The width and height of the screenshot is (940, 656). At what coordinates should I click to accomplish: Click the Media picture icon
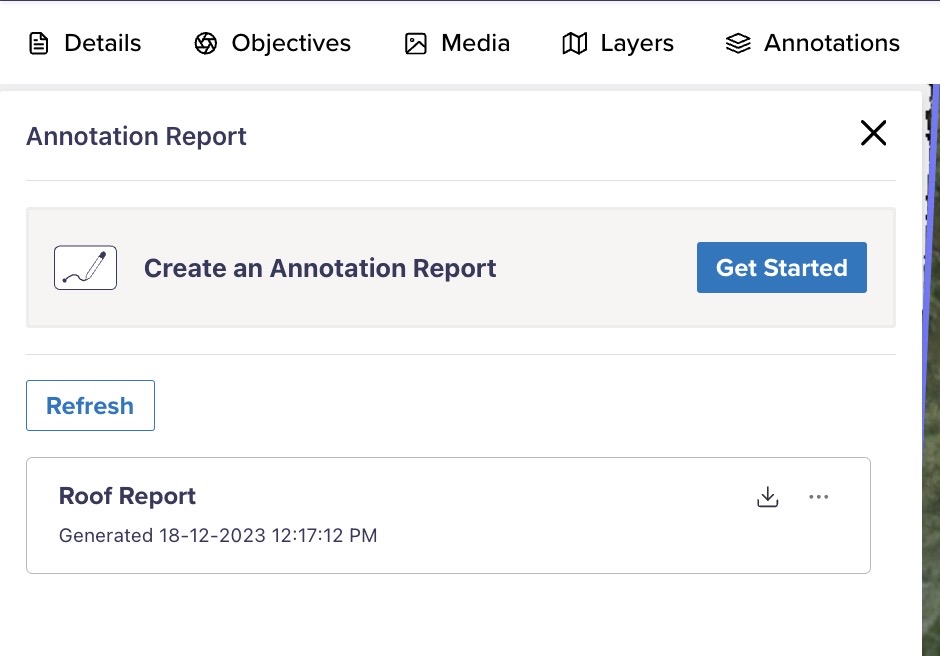coord(415,44)
